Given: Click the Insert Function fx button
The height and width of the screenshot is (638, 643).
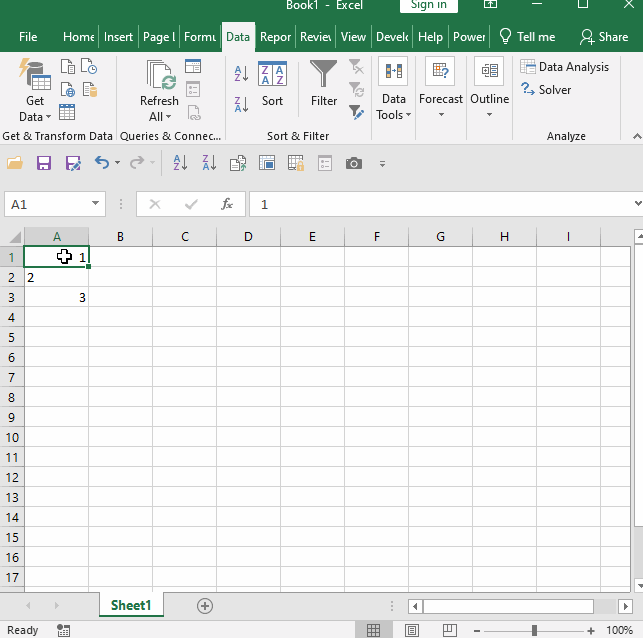Looking at the screenshot, I should pyautogui.click(x=227, y=204).
